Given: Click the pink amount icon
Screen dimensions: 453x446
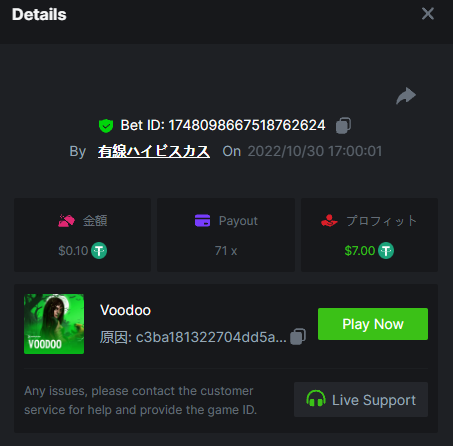Looking at the screenshot, I should 66,221.
